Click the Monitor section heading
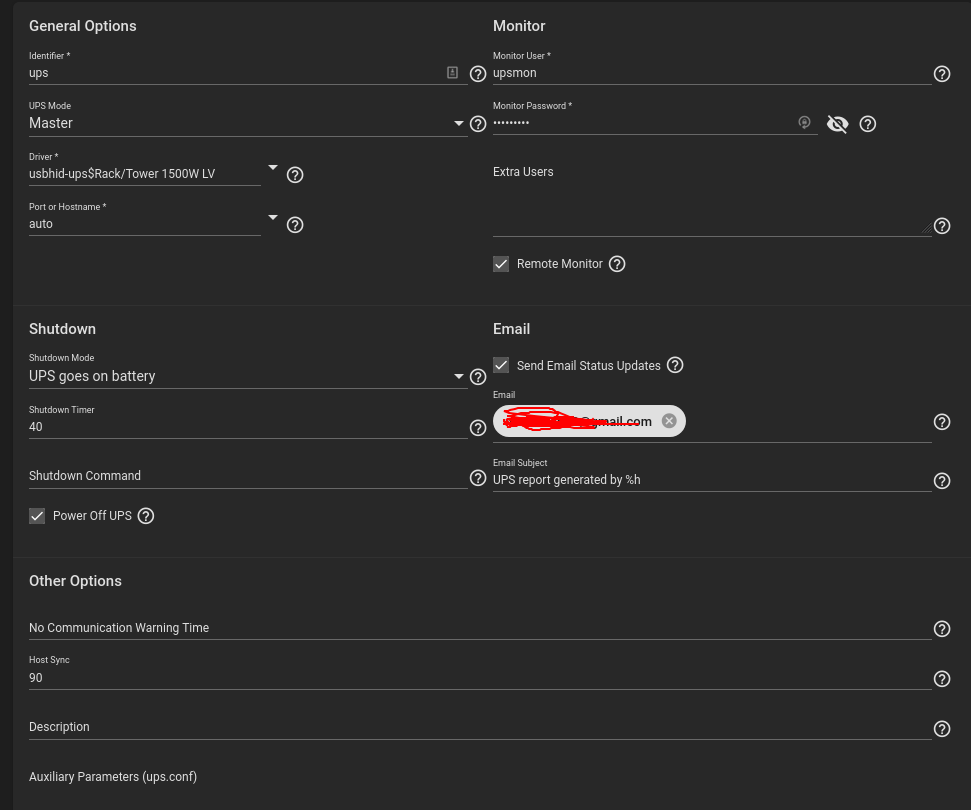The height and width of the screenshot is (810, 971). point(519,26)
